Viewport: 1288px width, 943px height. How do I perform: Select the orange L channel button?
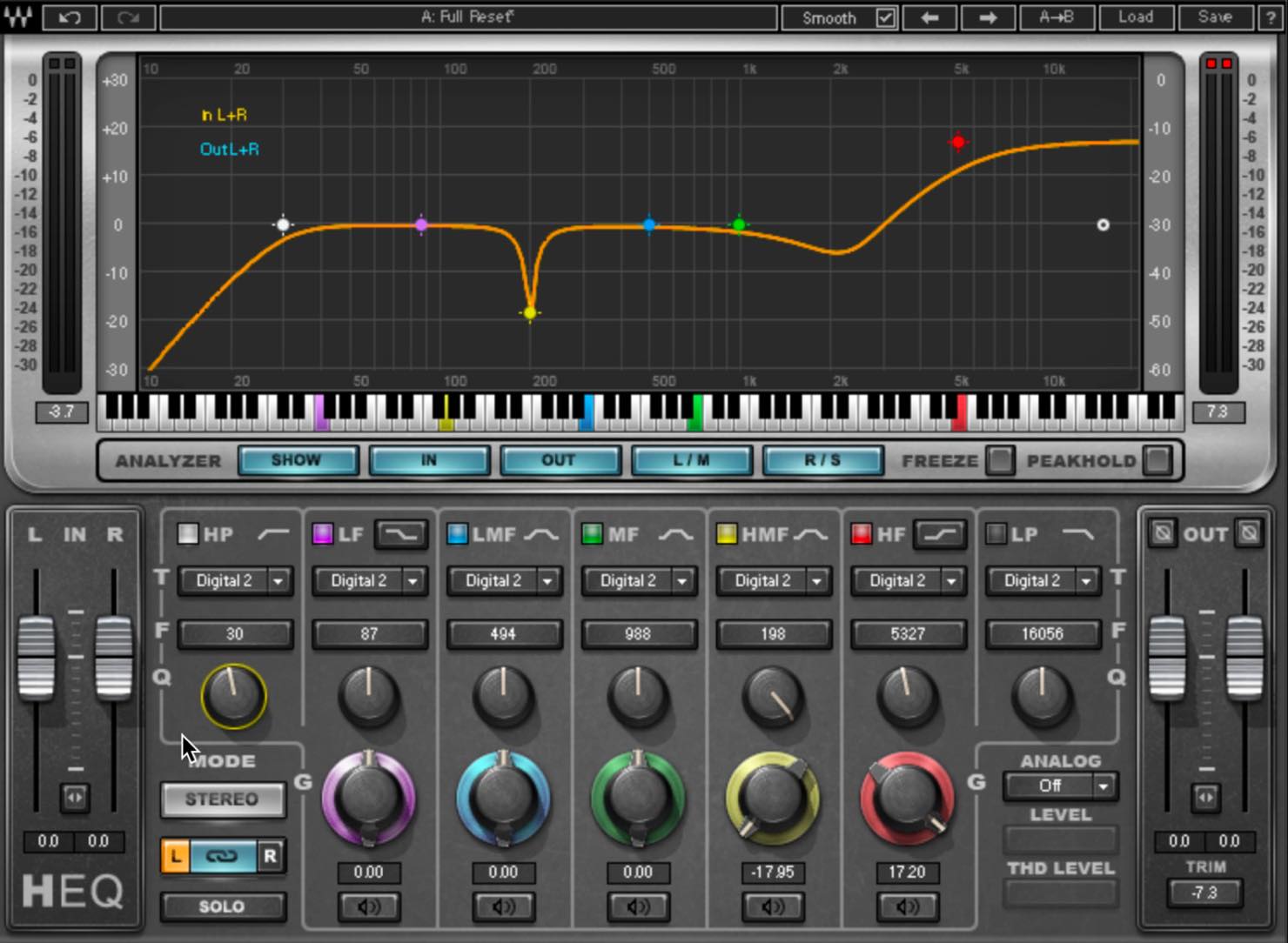coord(176,856)
